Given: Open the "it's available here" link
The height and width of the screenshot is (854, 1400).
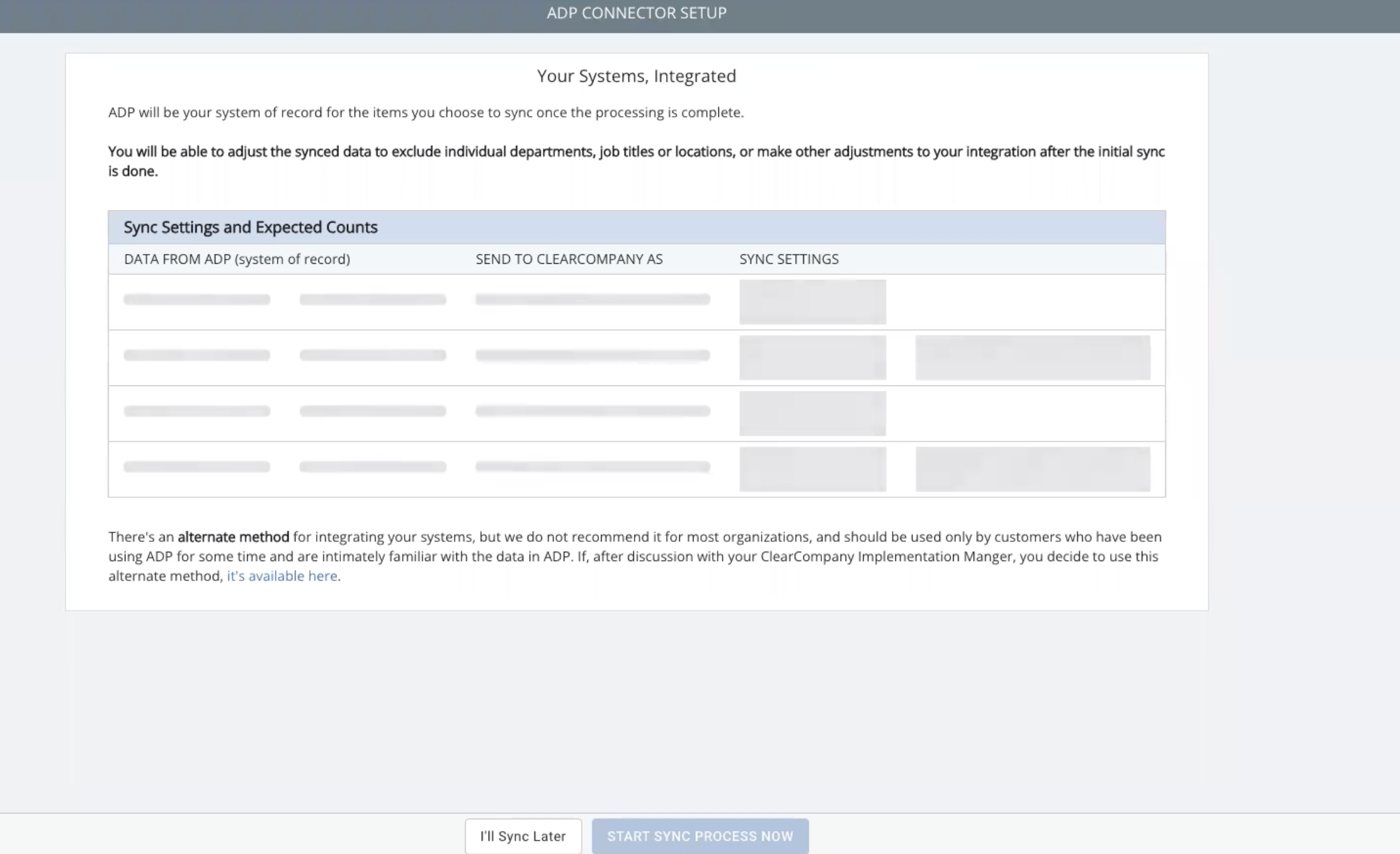Looking at the screenshot, I should [x=282, y=576].
